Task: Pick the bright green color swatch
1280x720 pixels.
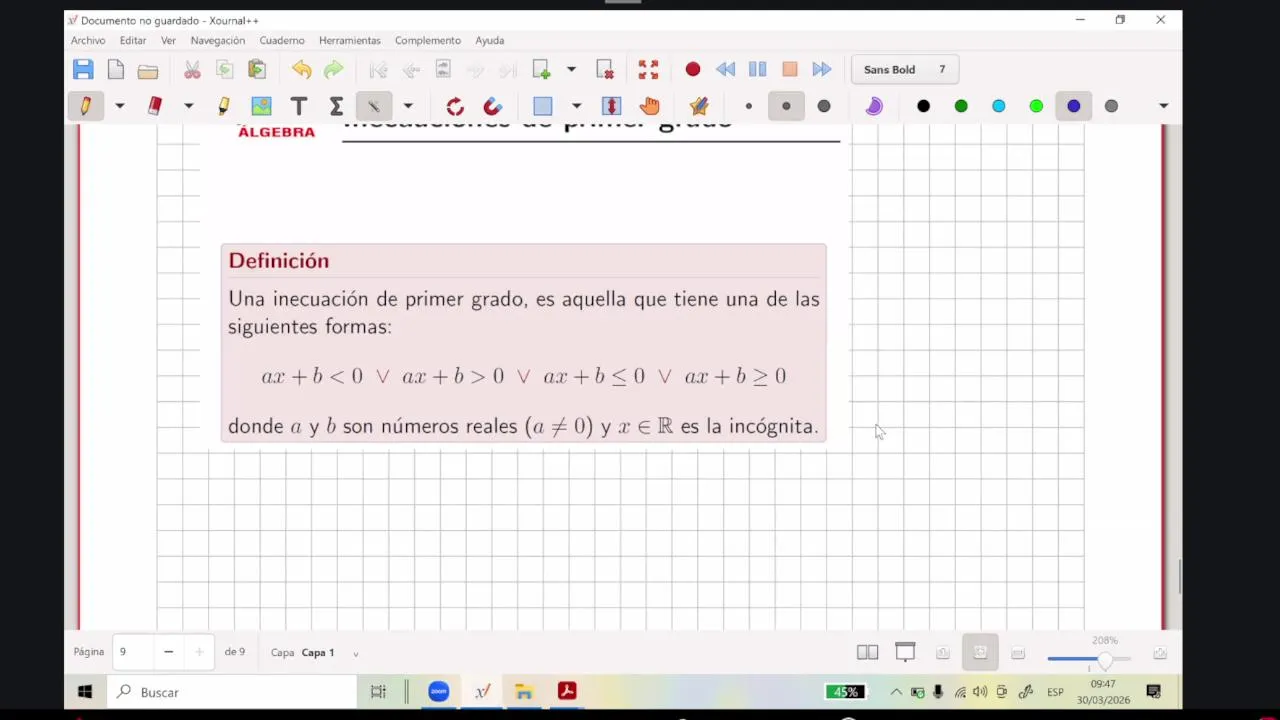Action: (x=1036, y=106)
